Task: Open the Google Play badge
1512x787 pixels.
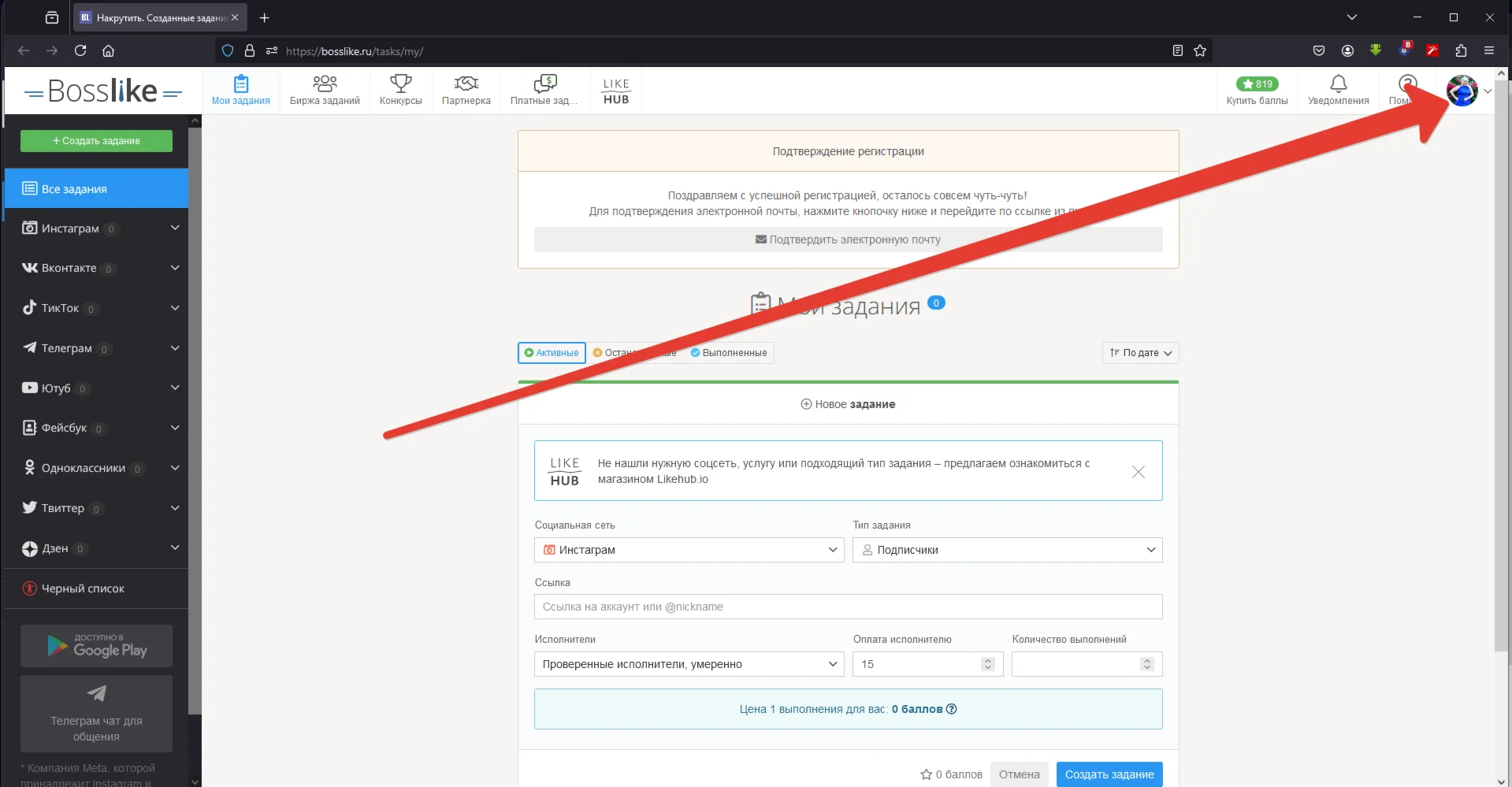Action: [x=96, y=646]
